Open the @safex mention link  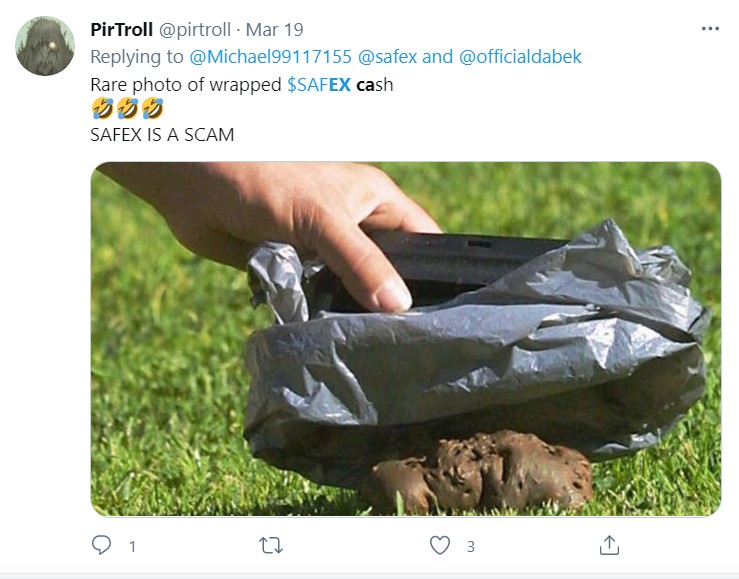[x=387, y=57]
